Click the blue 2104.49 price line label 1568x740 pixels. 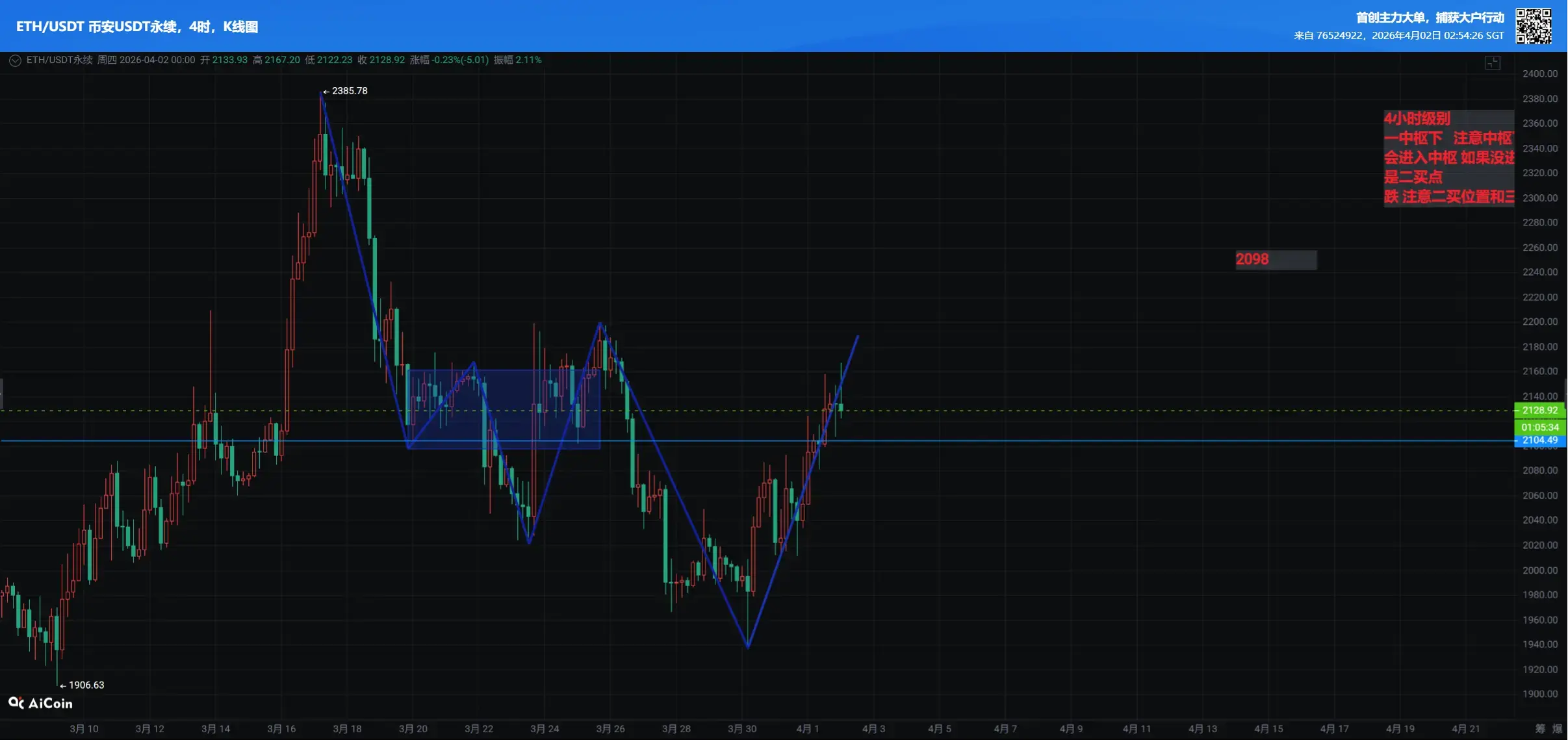tap(1539, 440)
